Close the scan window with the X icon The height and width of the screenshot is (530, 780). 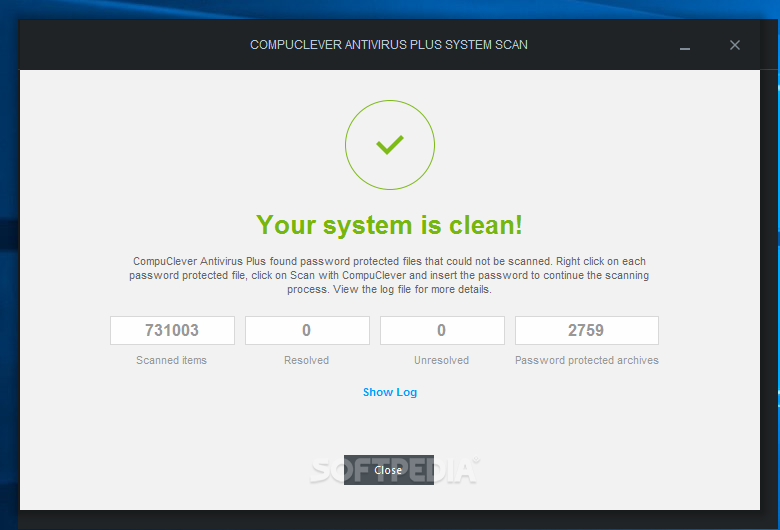tap(735, 45)
